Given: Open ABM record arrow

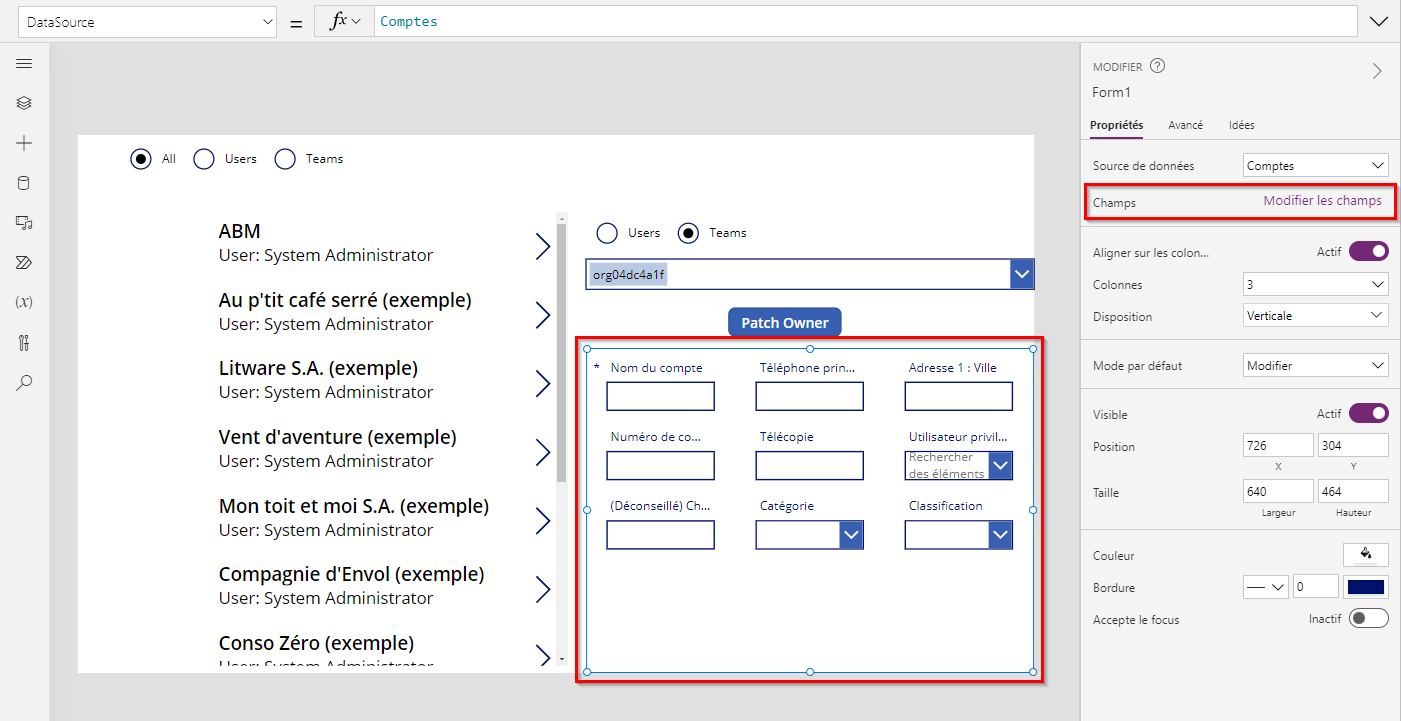Looking at the screenshot, I should [x=543, y=246].
